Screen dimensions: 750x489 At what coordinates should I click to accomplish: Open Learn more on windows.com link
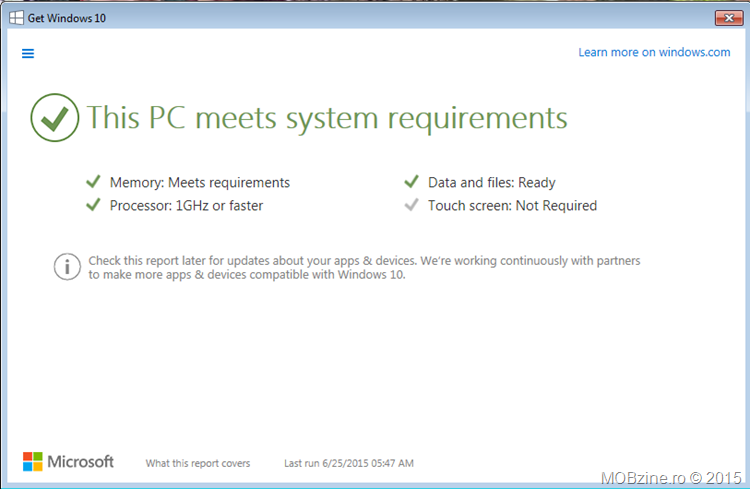(654, 52)
